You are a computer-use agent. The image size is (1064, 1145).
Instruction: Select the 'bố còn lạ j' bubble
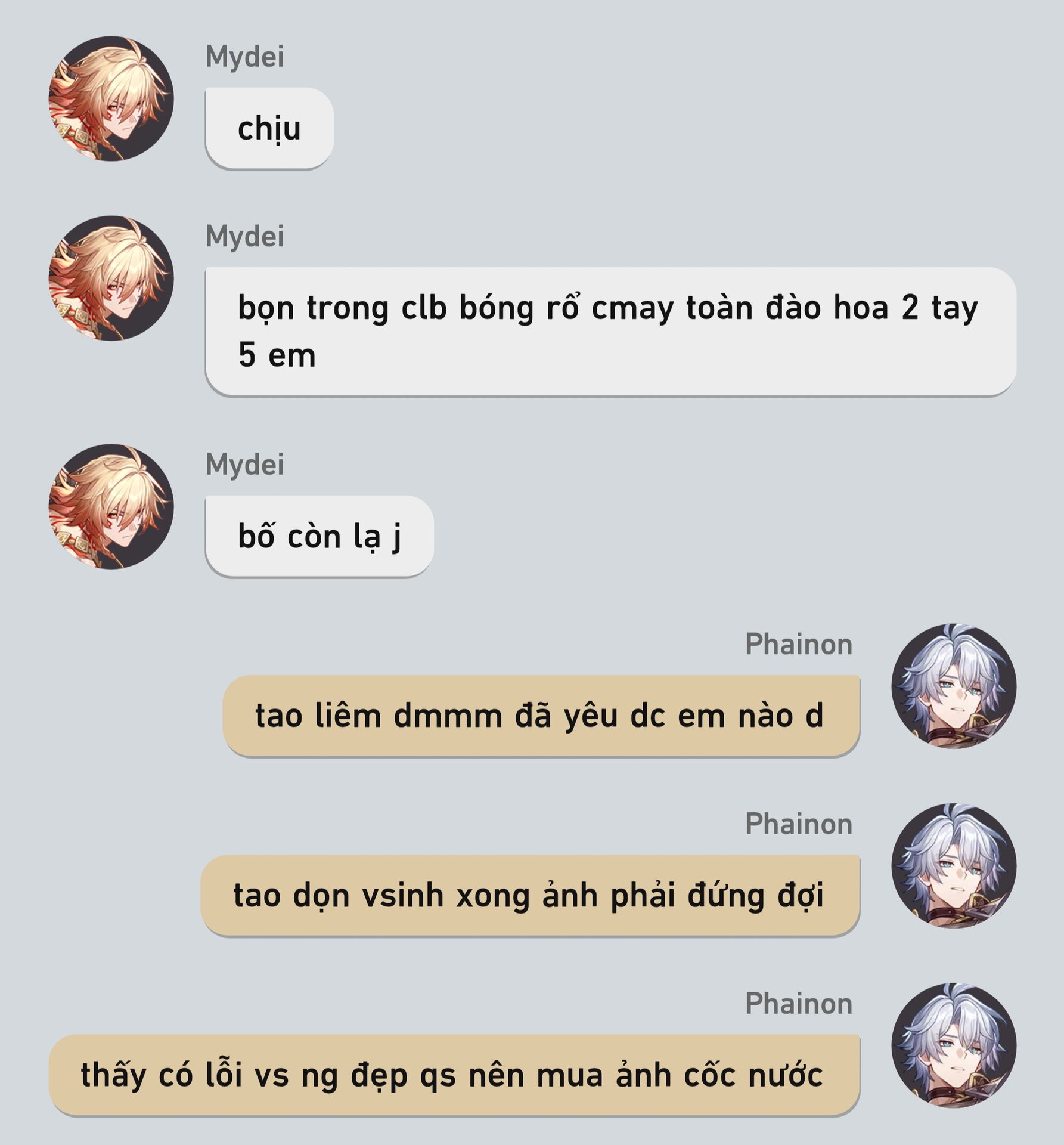coord(319,536)
